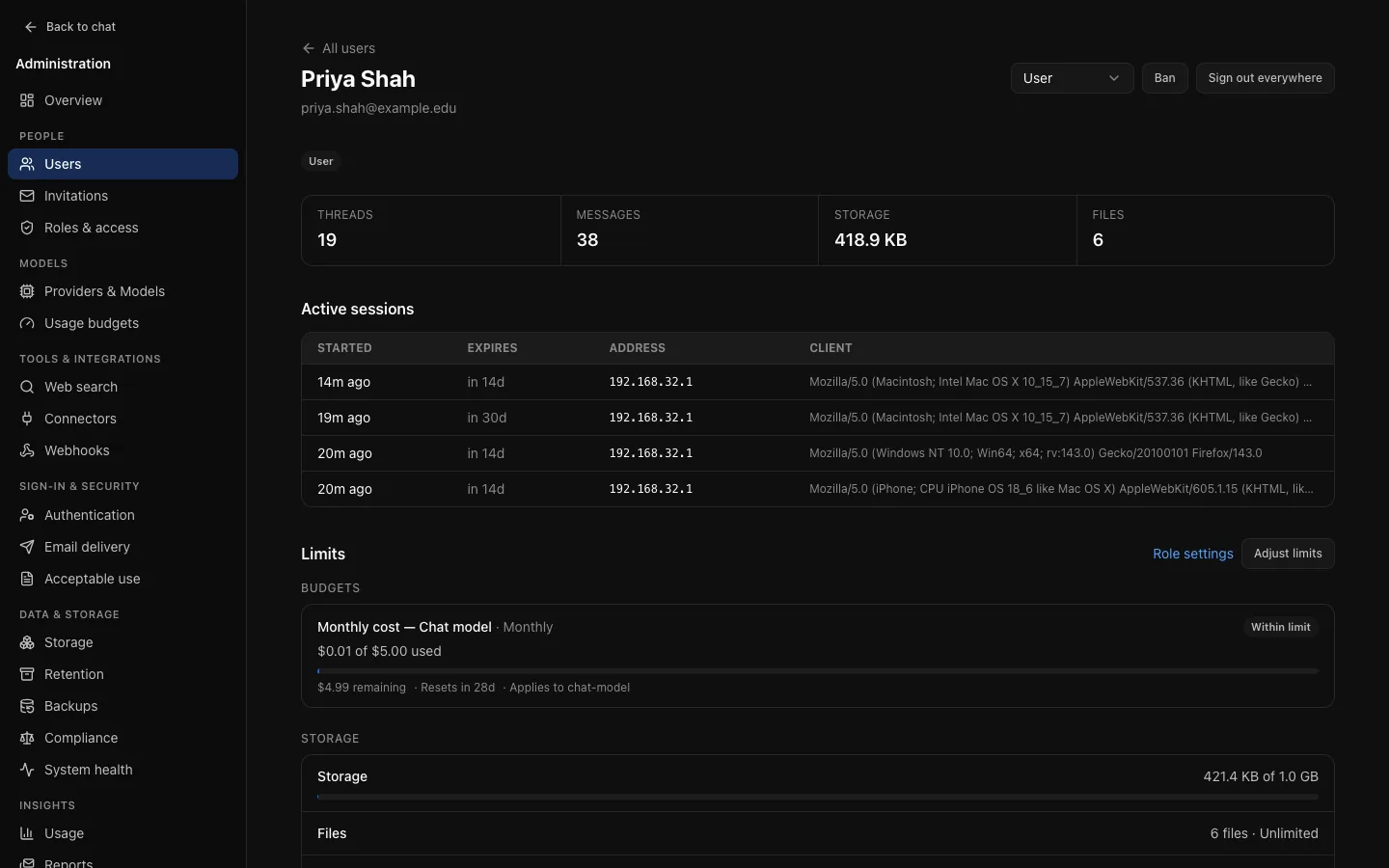Click the Compliance scales icon
The width and height of the screenshot is (1389, 868).
click(27, 738)
